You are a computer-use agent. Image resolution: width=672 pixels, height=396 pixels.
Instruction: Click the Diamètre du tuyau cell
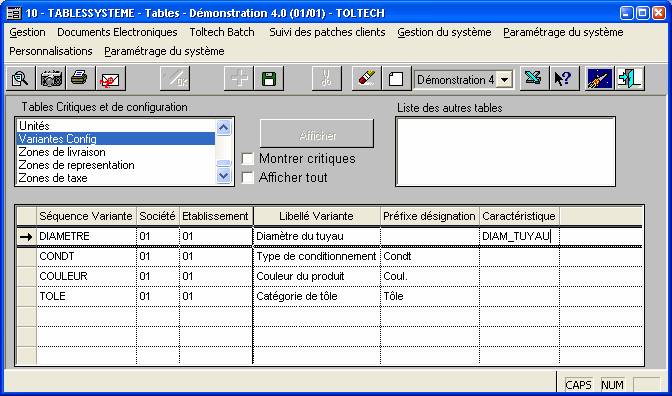click(317, 236)
